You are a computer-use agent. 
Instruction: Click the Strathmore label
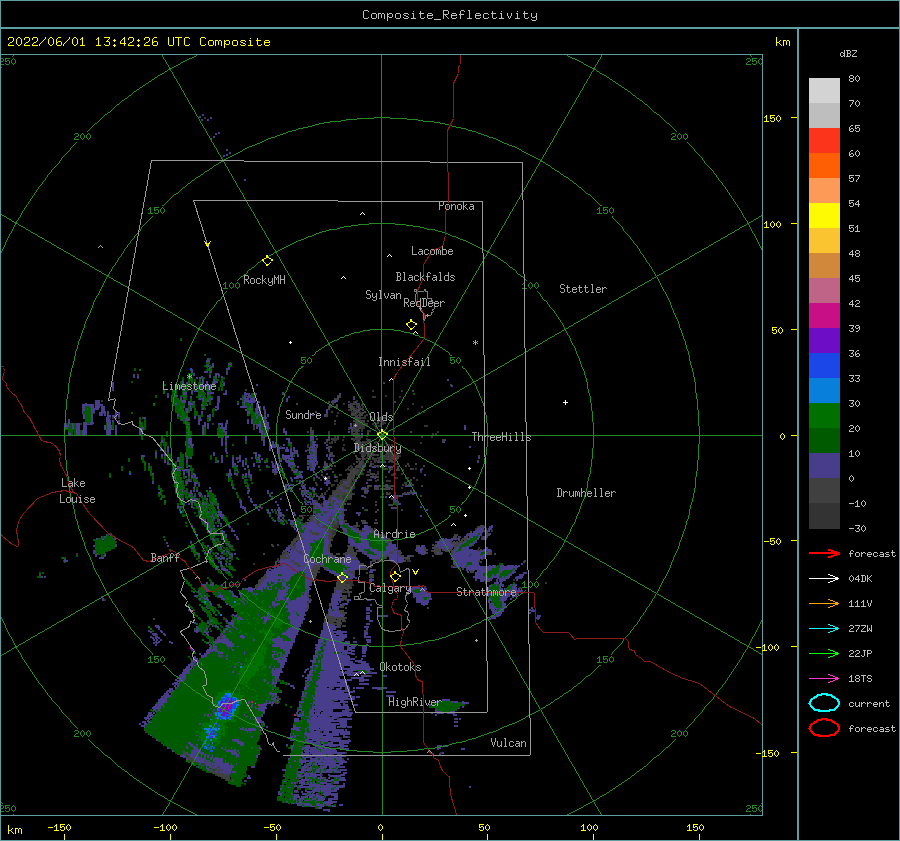pos(486,591)
